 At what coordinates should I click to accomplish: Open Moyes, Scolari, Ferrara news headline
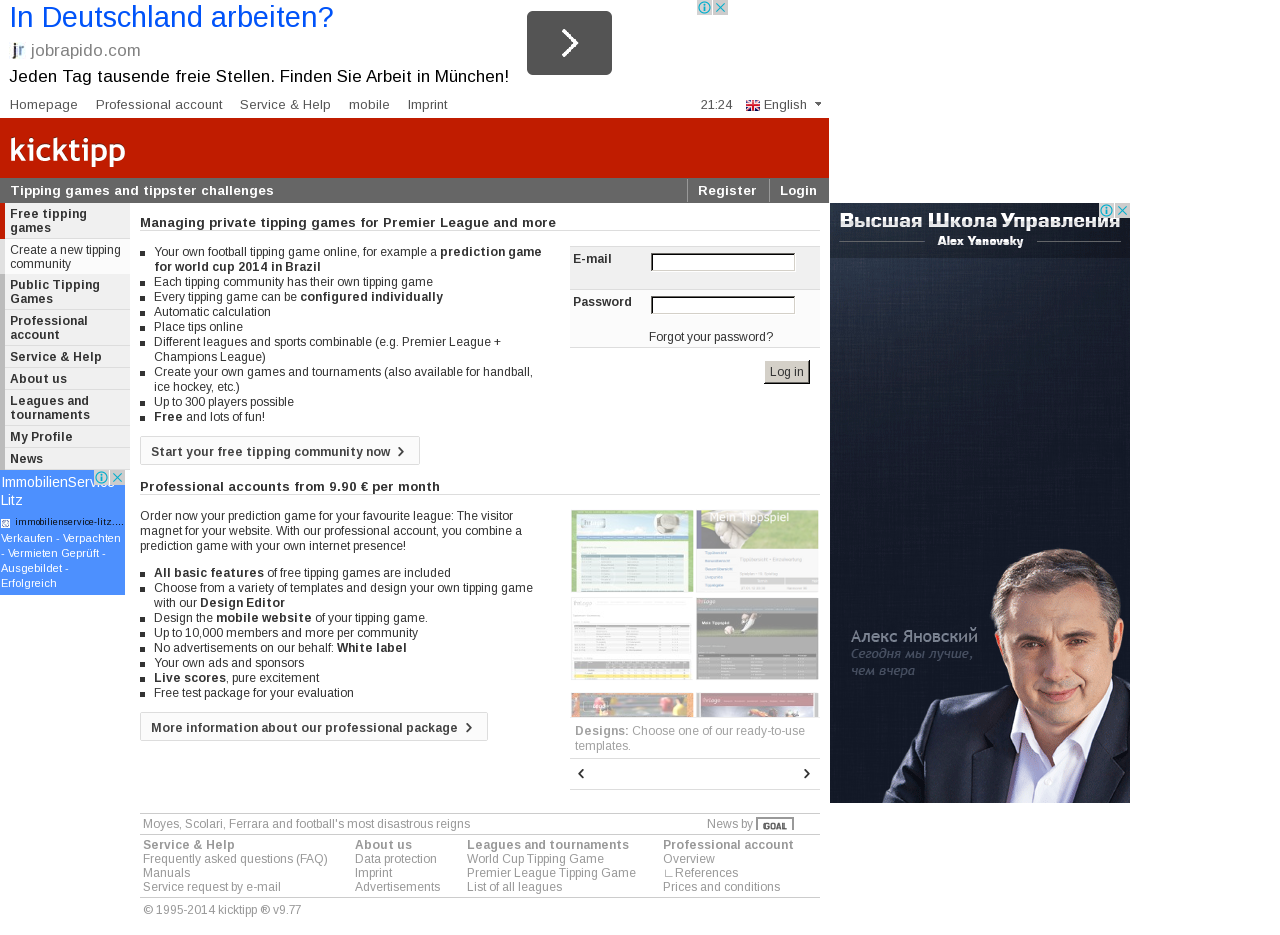pos(306,824)
